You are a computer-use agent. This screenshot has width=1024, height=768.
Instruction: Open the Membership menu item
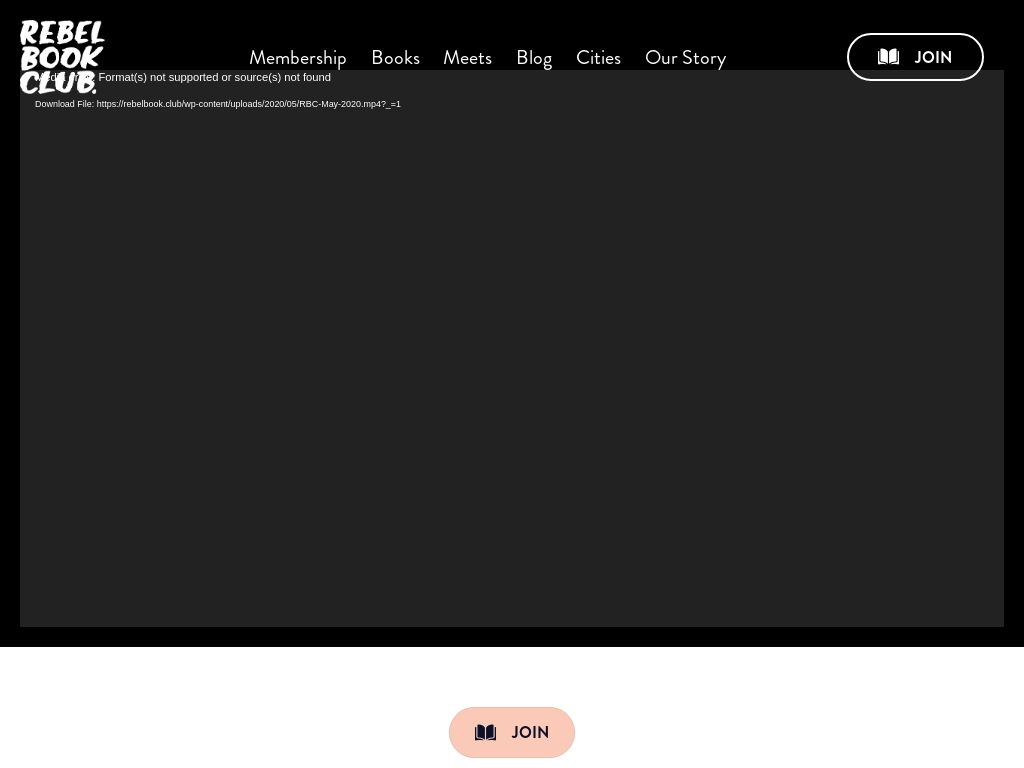tap(298, 57)
